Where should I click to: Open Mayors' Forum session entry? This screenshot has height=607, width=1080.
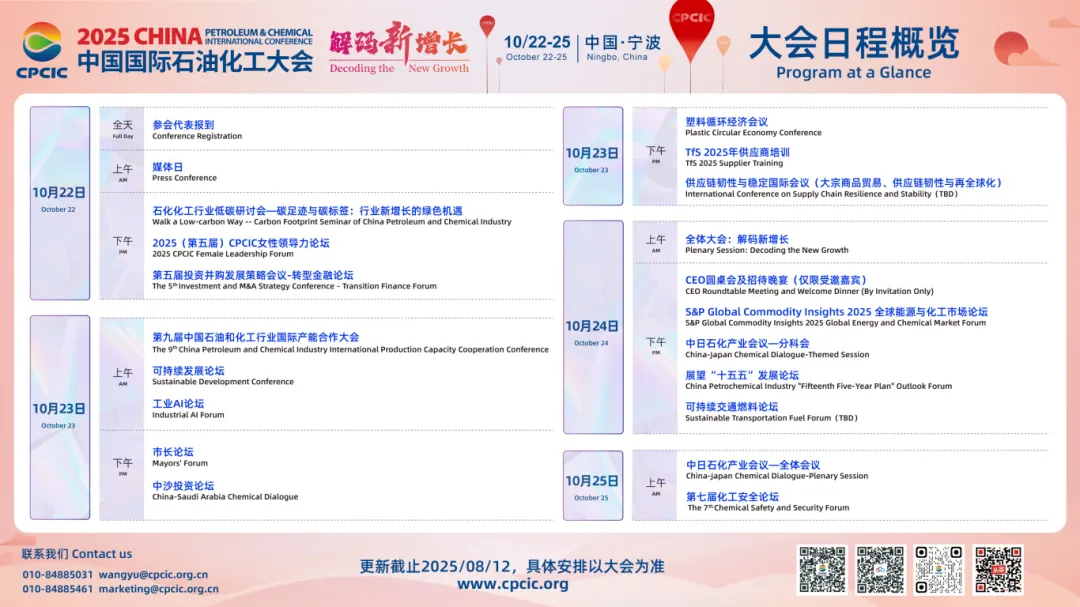(x=180, y=457)
